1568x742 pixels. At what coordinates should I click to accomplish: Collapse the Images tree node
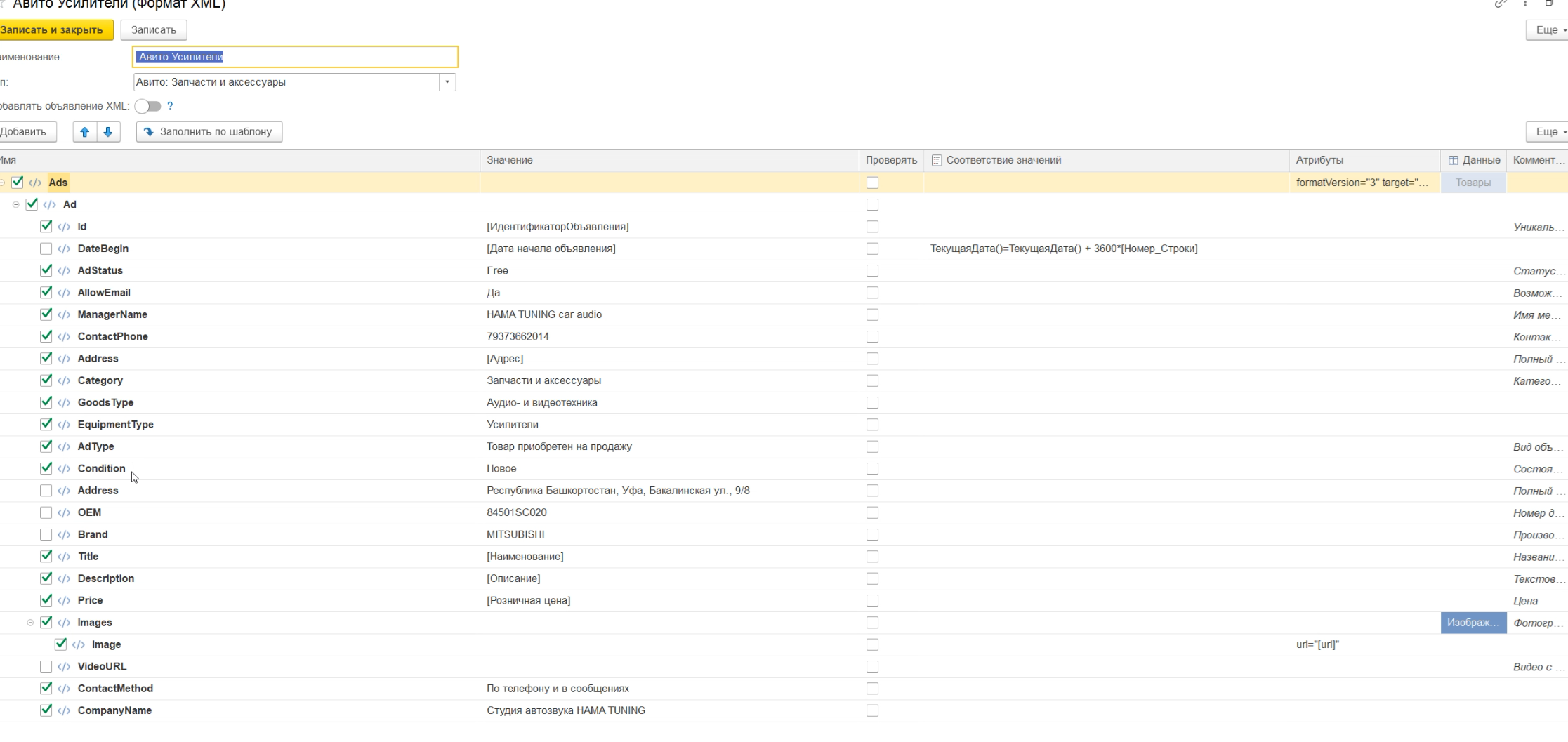click(30, 623)
